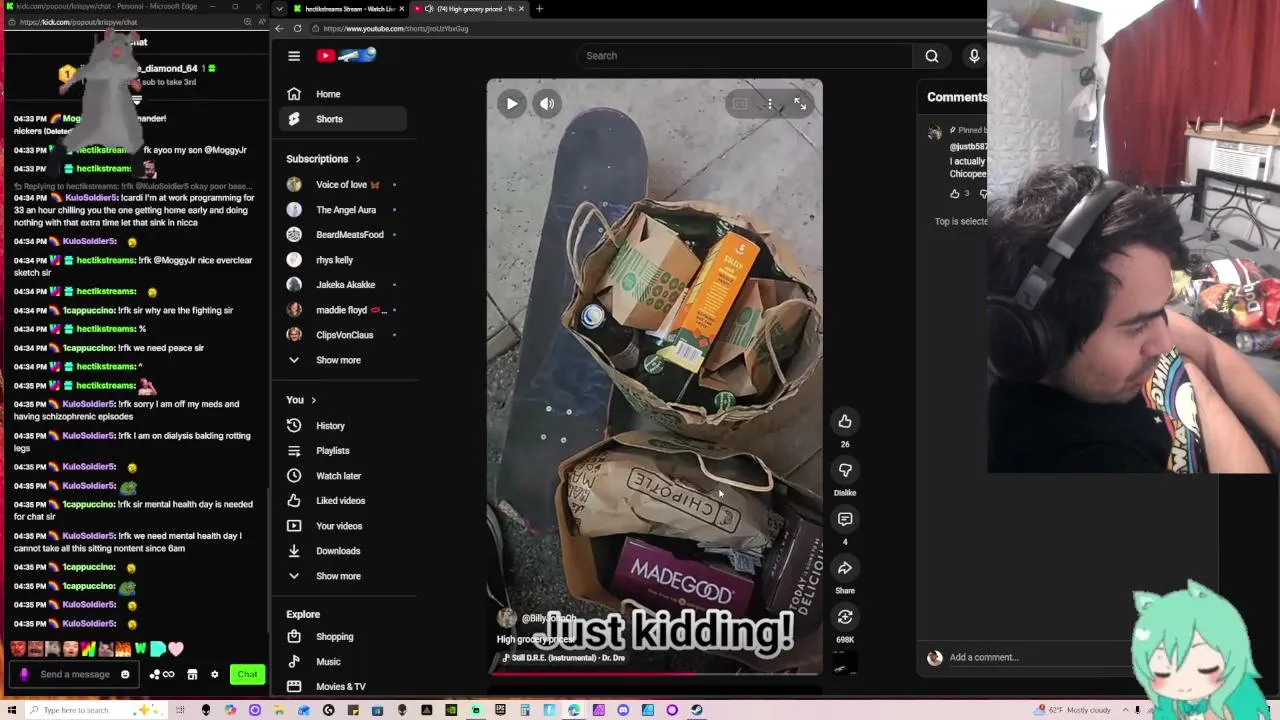This screenshot has height=720, width=1280.
Task: Open Kick chat settings gear
Action: tap(214, 675)
